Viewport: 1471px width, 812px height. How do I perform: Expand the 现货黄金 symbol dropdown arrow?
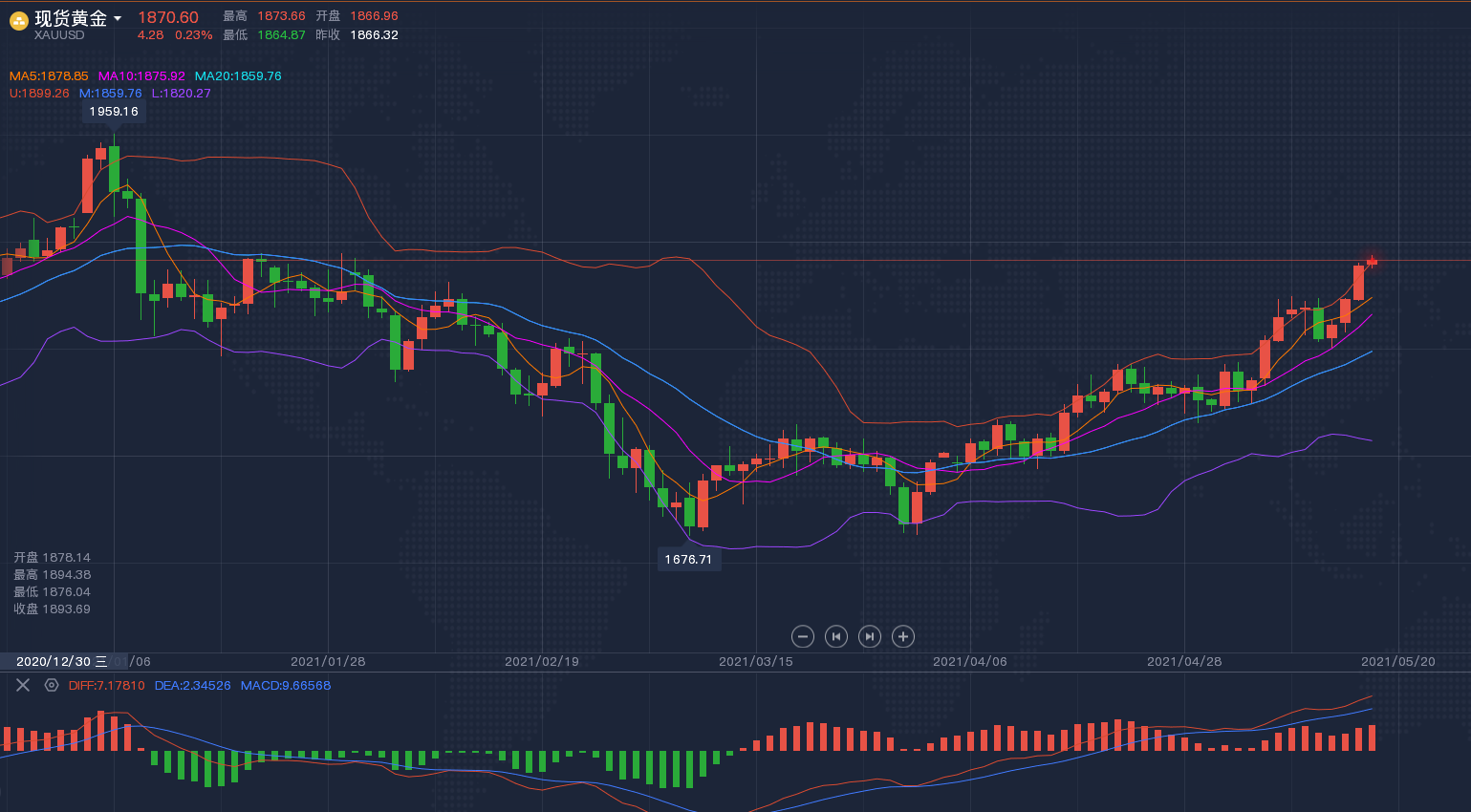click(x=118, y=18)
